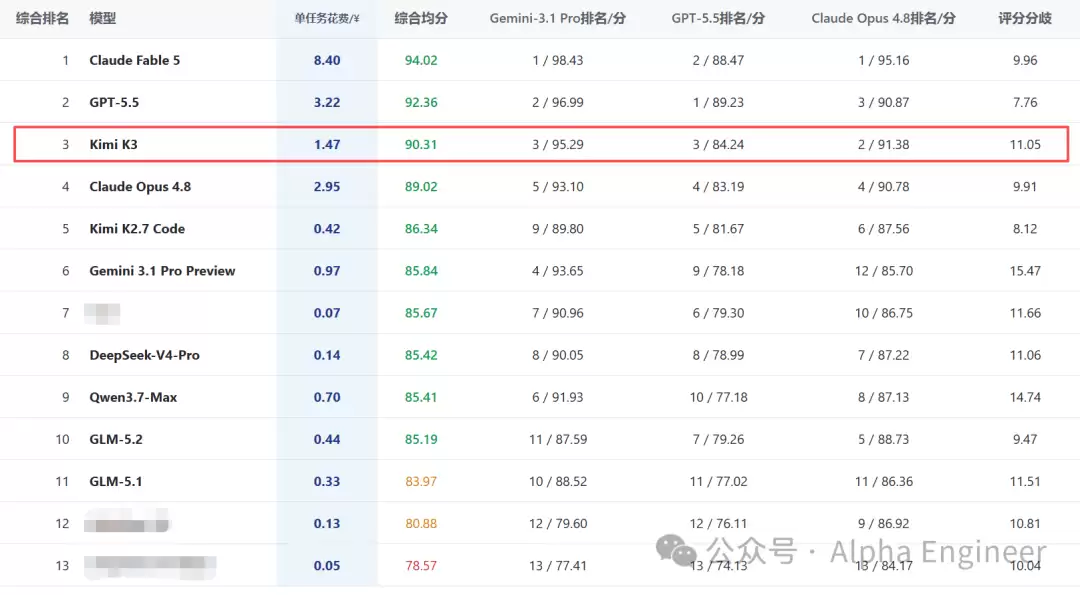Image resolution: width=1080 pixels, height=595 pixels.
Task: Select GPT-5.5 in the model column
Action: click(114, 103)
